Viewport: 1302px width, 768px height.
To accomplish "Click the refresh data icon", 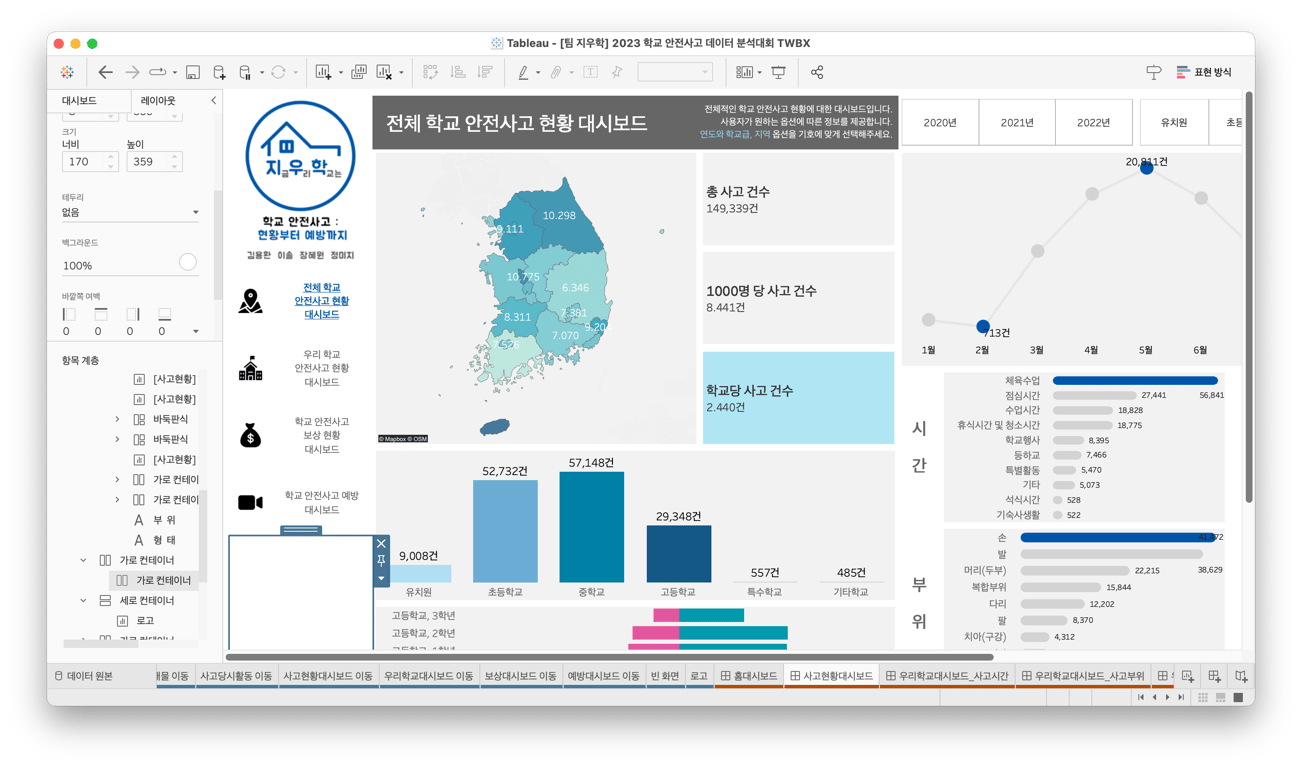I will coord(278,72).
